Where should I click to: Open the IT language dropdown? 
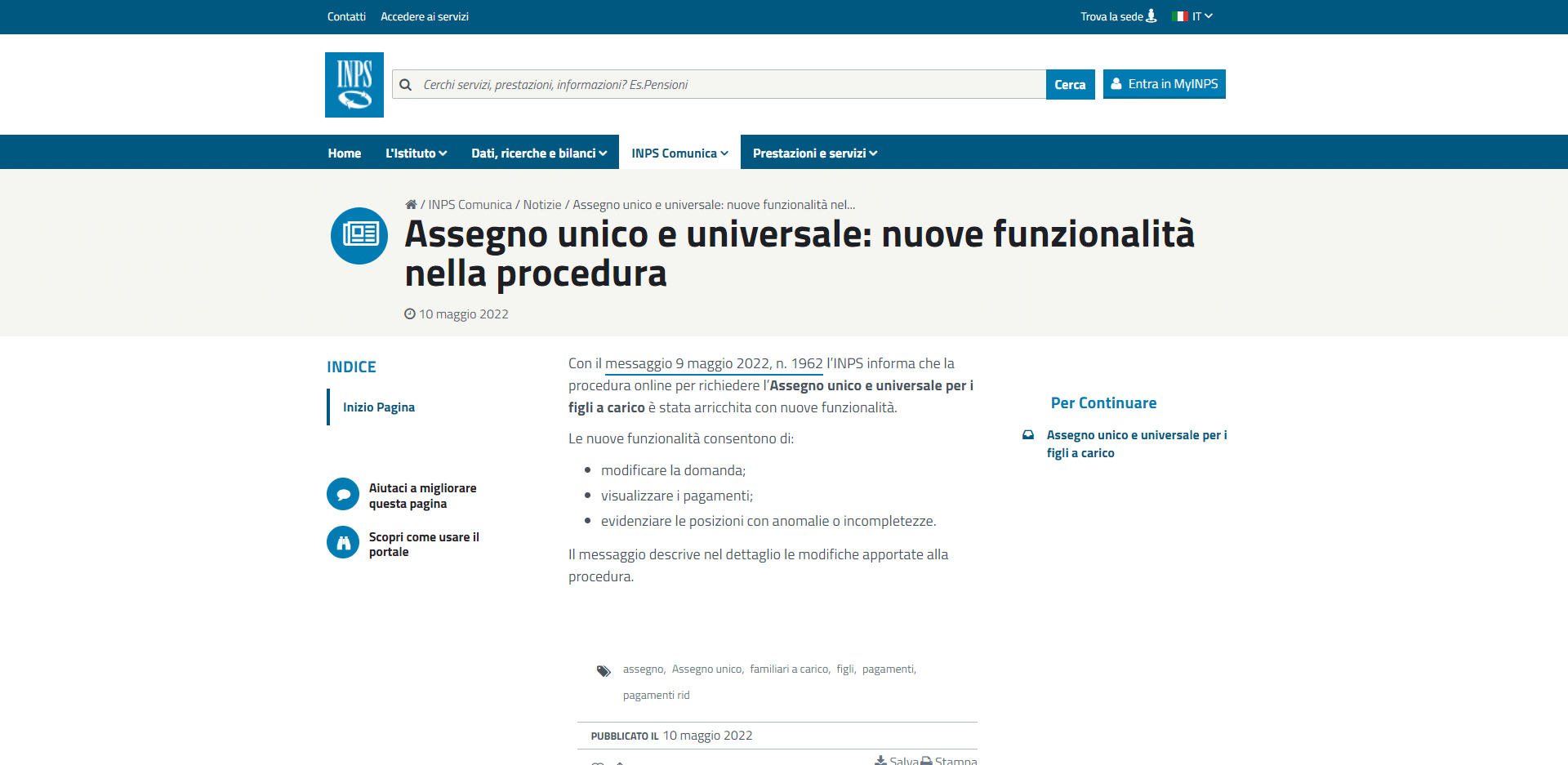[x=1202, y=16]
